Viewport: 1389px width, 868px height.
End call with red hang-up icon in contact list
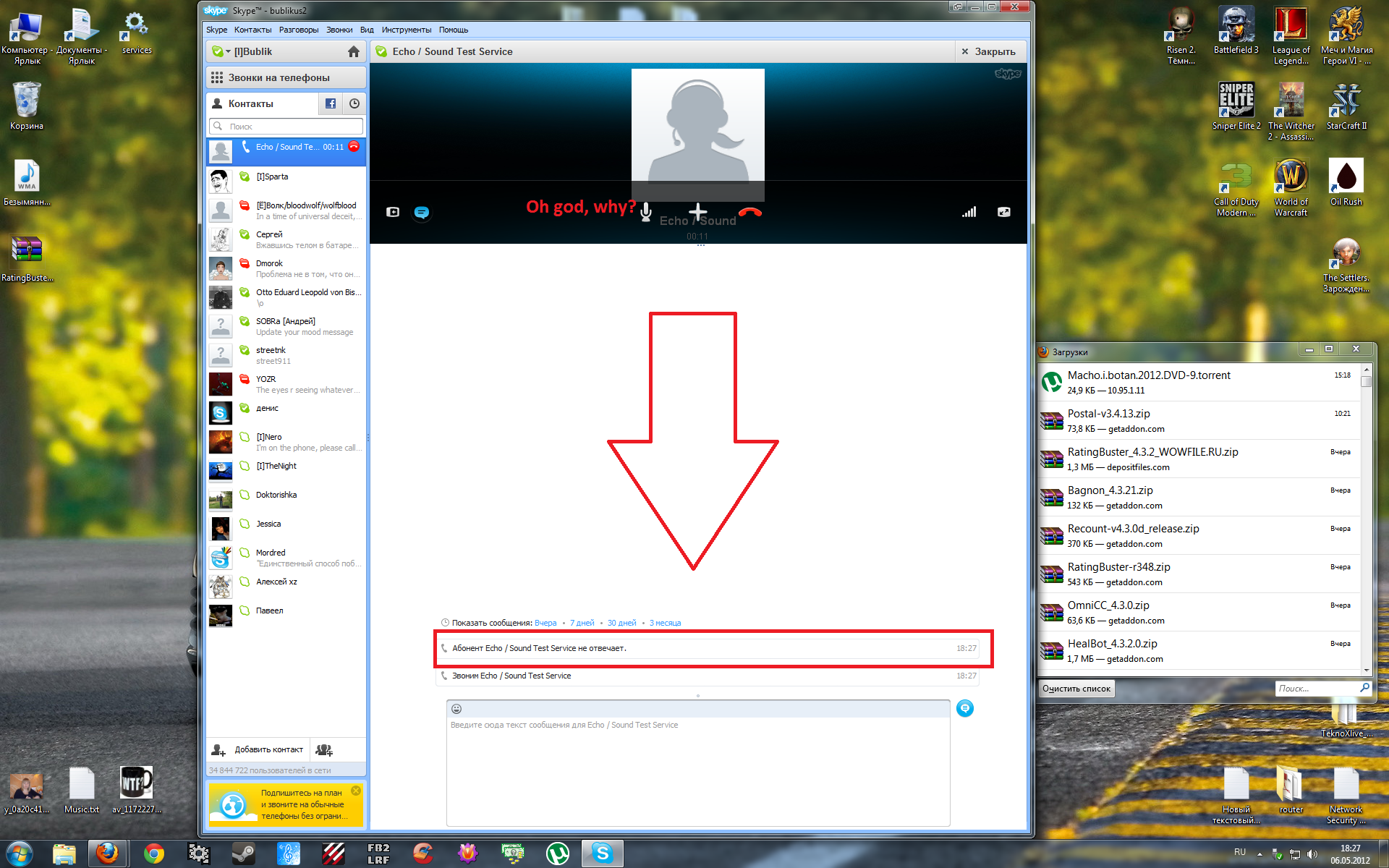pos(354,147)
